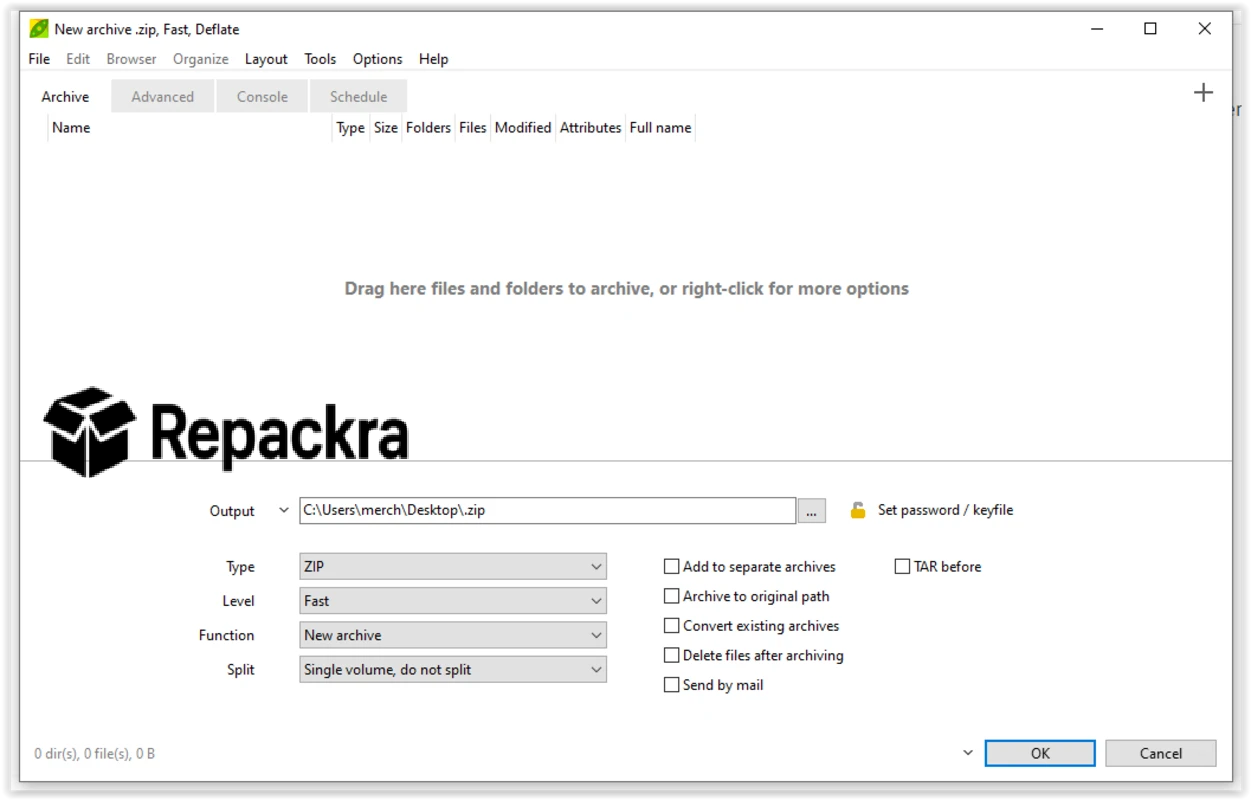Click the padlock password icon
Viewport: 1251px width, 800px height.
[x=858, y=510]
